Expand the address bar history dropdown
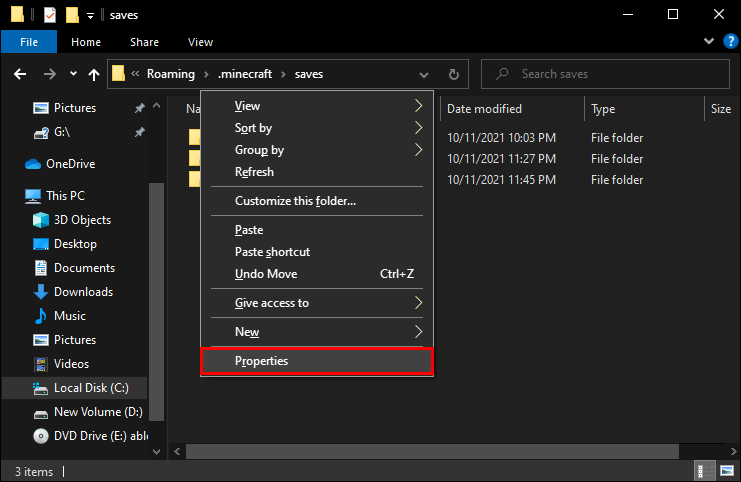The image size is (741, 482). point(429,74)
